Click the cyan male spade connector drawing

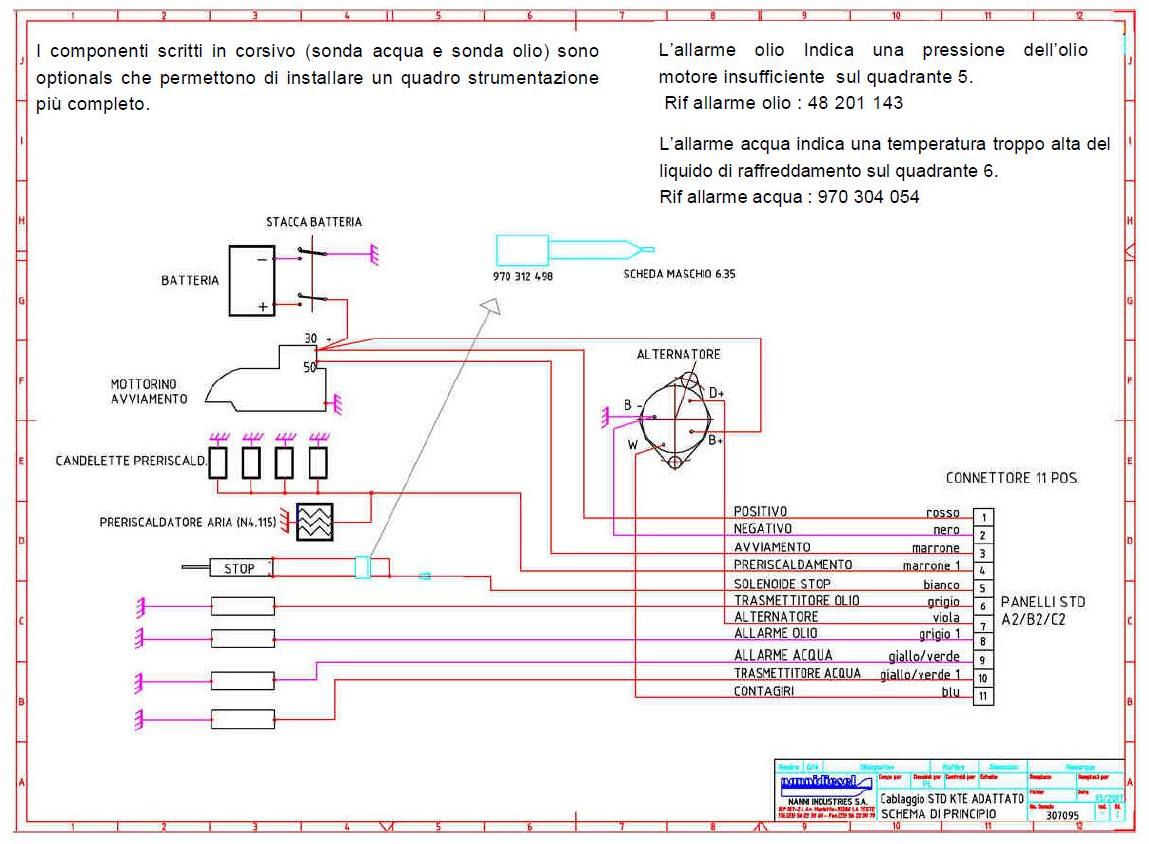click(x=574, y=251)
